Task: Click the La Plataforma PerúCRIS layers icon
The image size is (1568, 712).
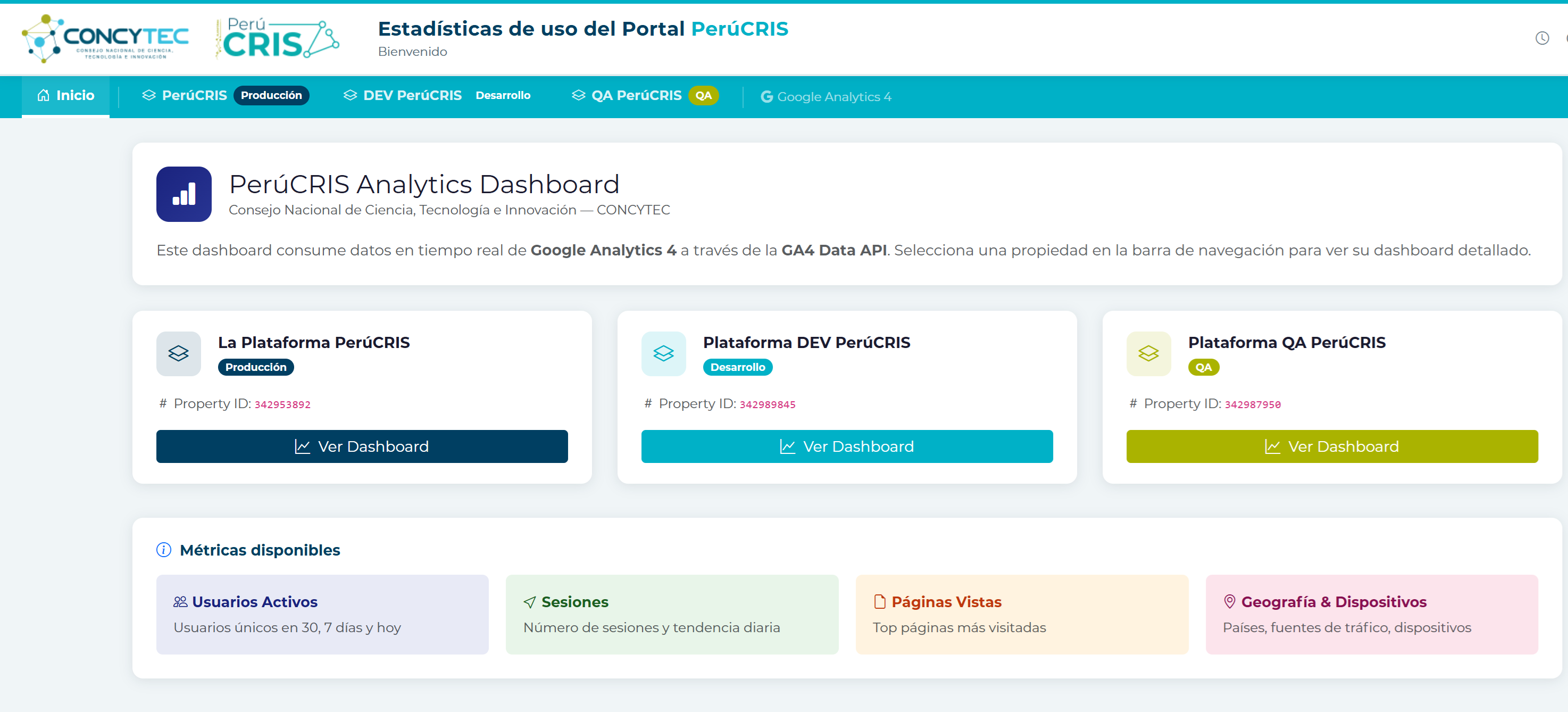Action: [x=178, y=354]
